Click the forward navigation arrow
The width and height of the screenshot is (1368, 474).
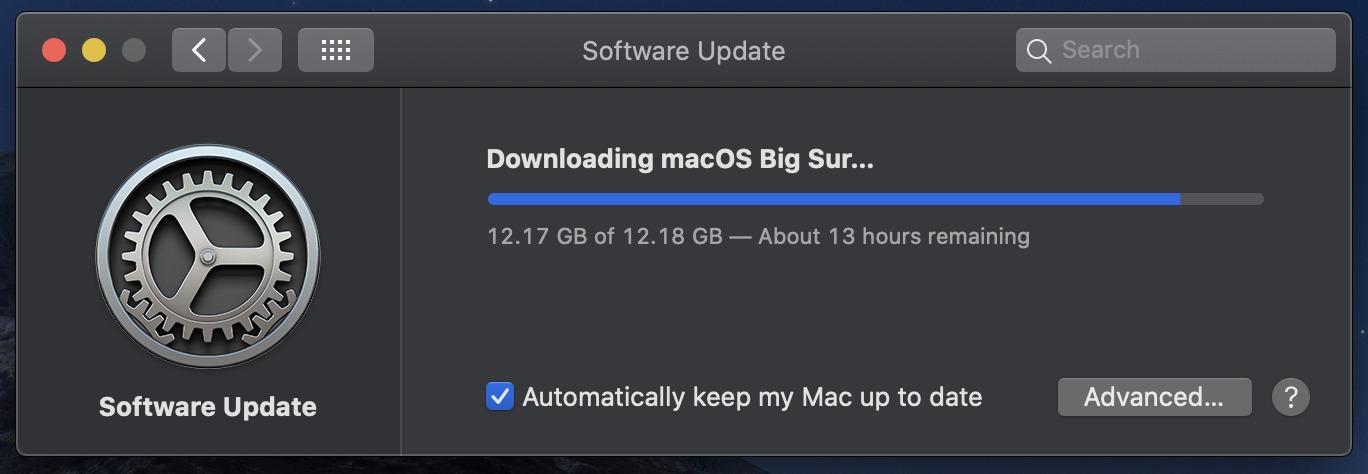coord(255,50)
